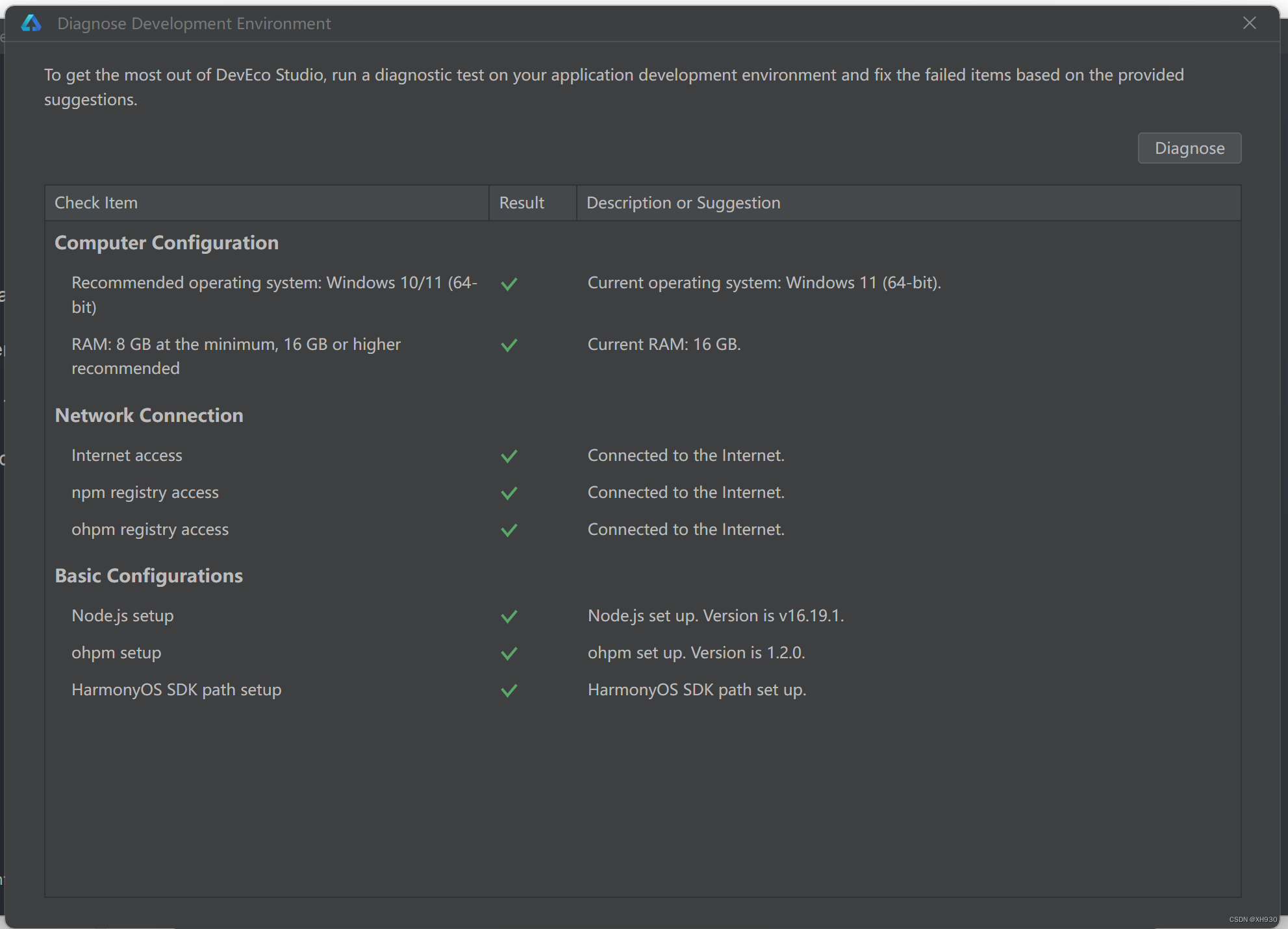The image size is (1288, 929).
Task: Click the DevEco Studio logo icon
Action: (31, 23)
